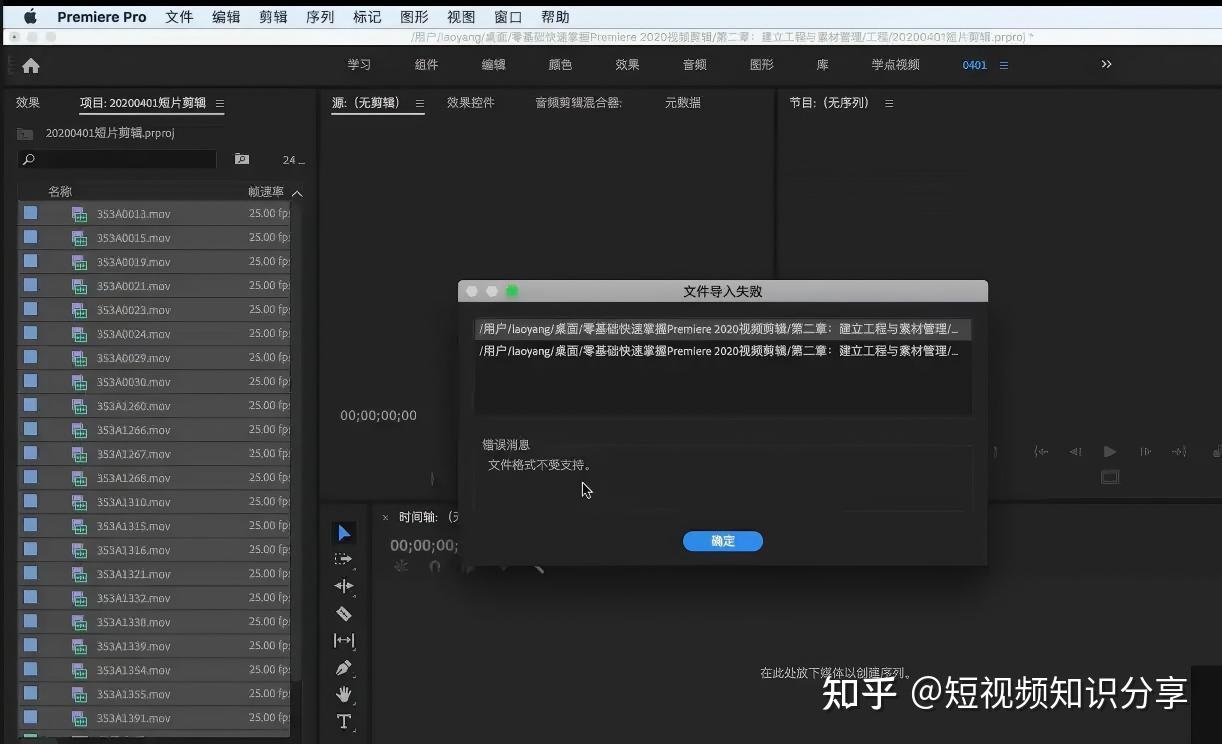This screenshot has height=744, width=1222.
Task: Select the Type tool
Action: point(344,721)
